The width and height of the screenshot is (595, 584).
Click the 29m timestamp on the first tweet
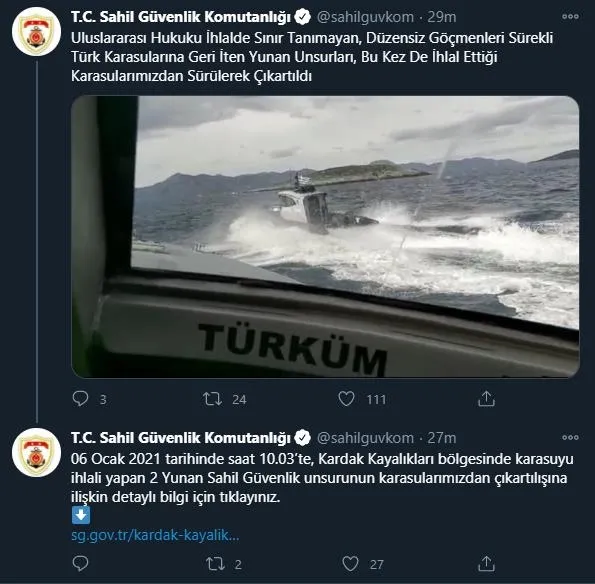(442, 17)
